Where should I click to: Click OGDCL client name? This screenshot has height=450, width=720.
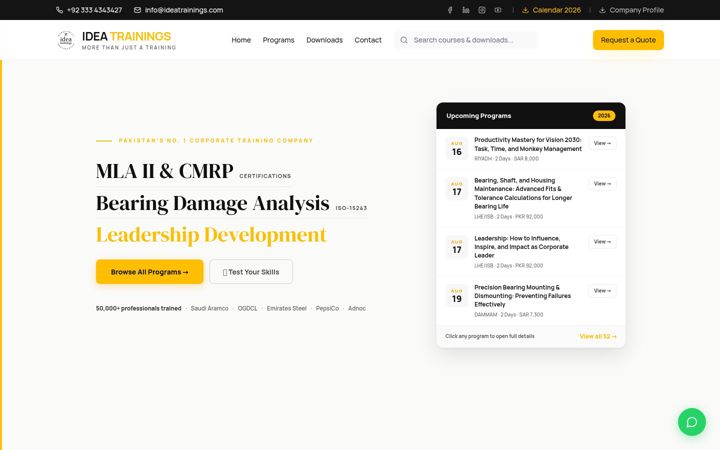[x=248, y=309]
